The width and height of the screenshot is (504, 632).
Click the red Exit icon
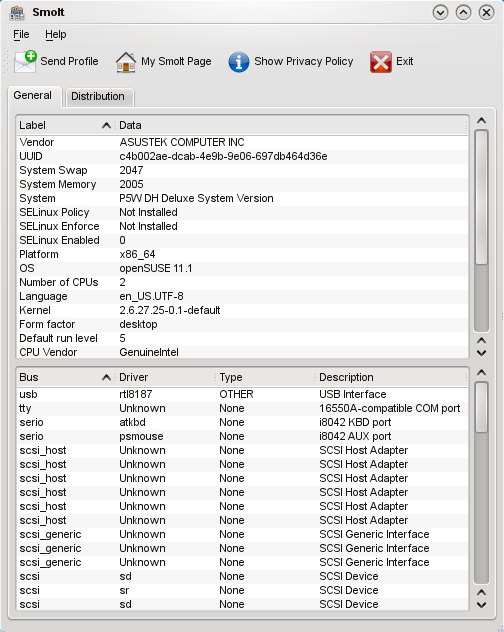coord(381,62)
